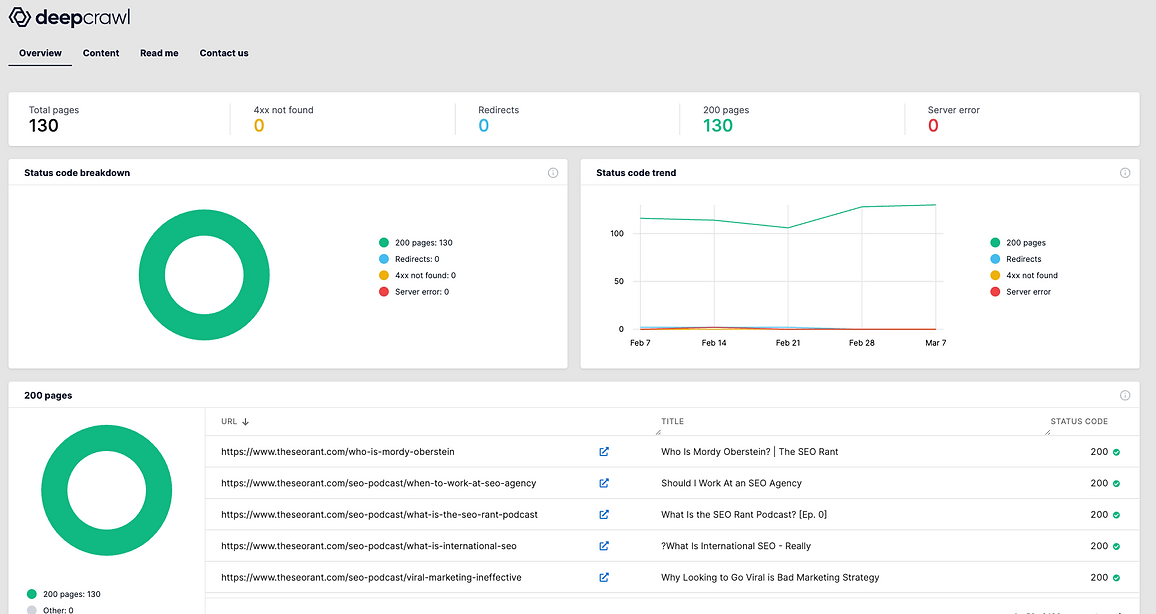This screenshot has height=614, width=1156.
Task: Select title 'Why Looking to Go Viral is Bad Marketing Strategy'
Action: 770,577
